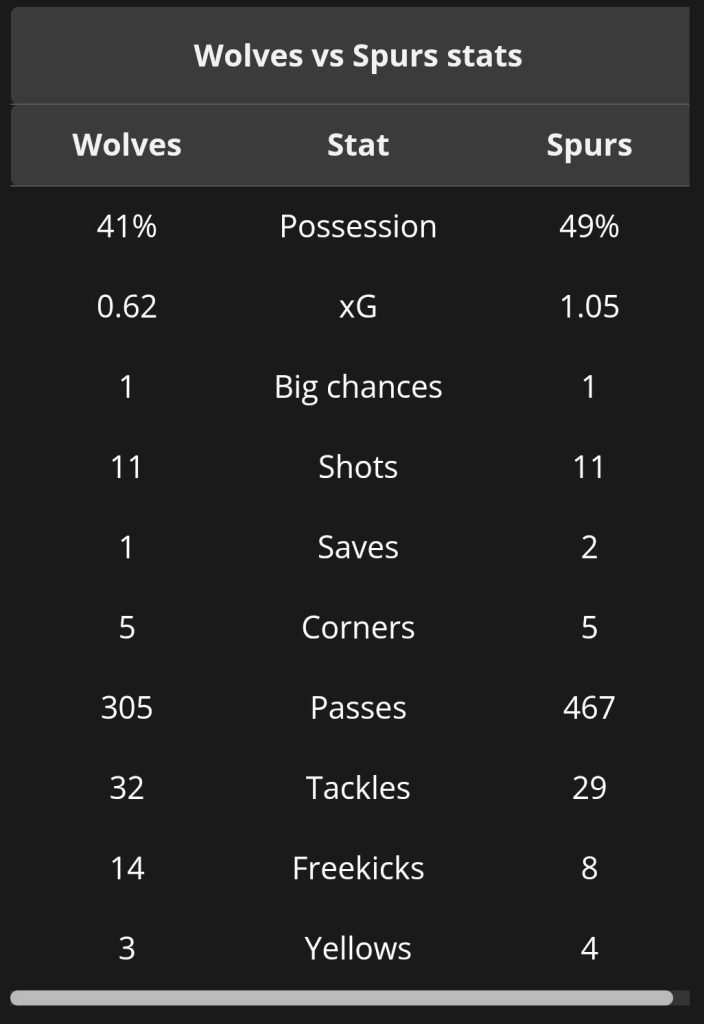Click the Big chances row label
Image resolution: width=704 pixels, height=1024 pixels.
pos(358,387)
